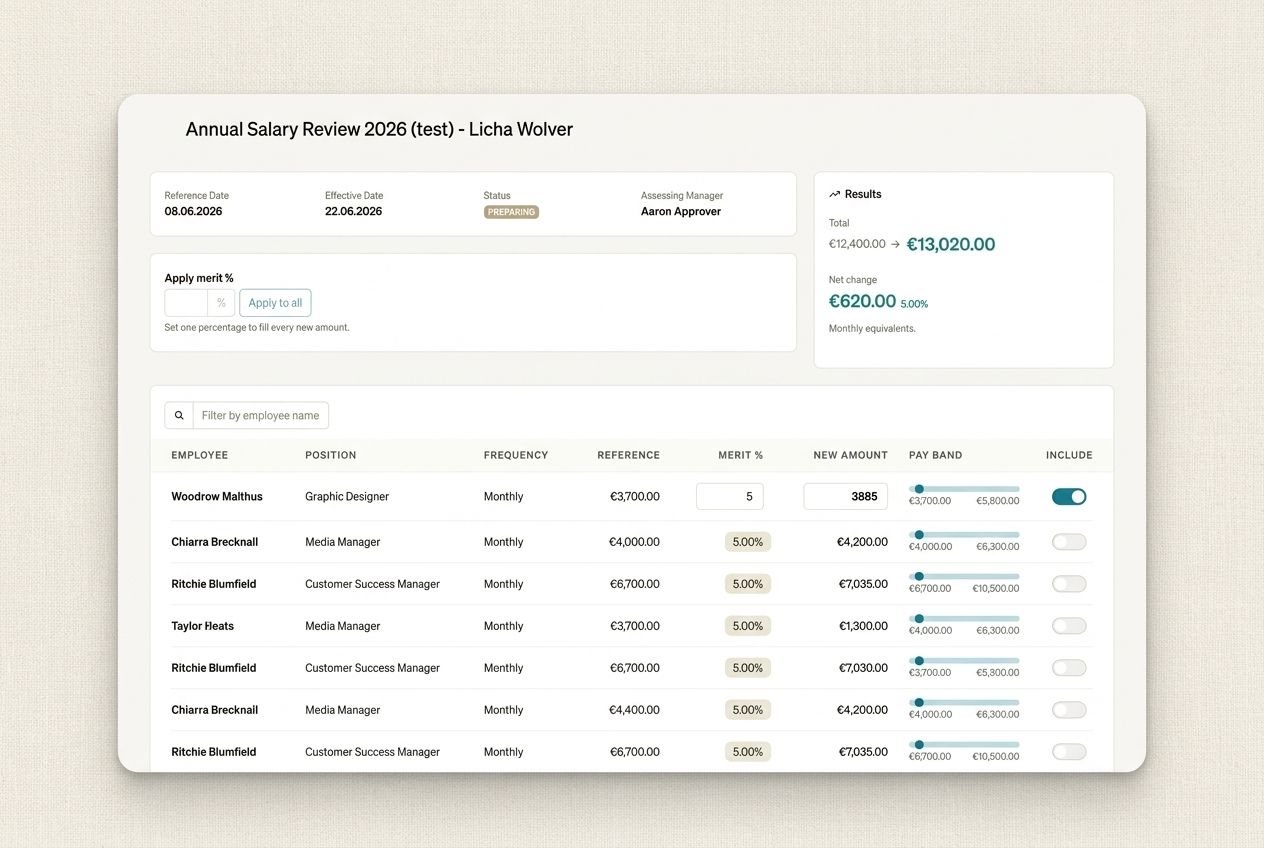Enable Include toggle for Chiarra Brecknall €4,000.00 row
Viewport: 1264px width, 848px height.
coord(1069,542)
